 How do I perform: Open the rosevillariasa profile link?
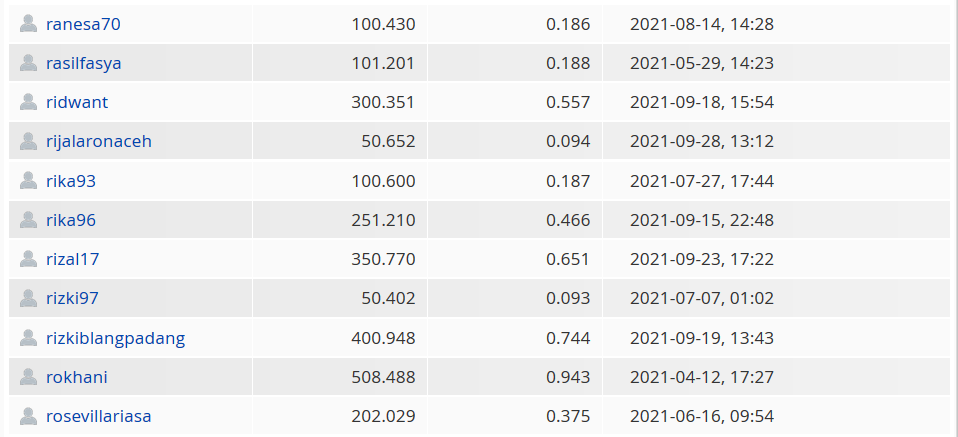pos(98,416)
